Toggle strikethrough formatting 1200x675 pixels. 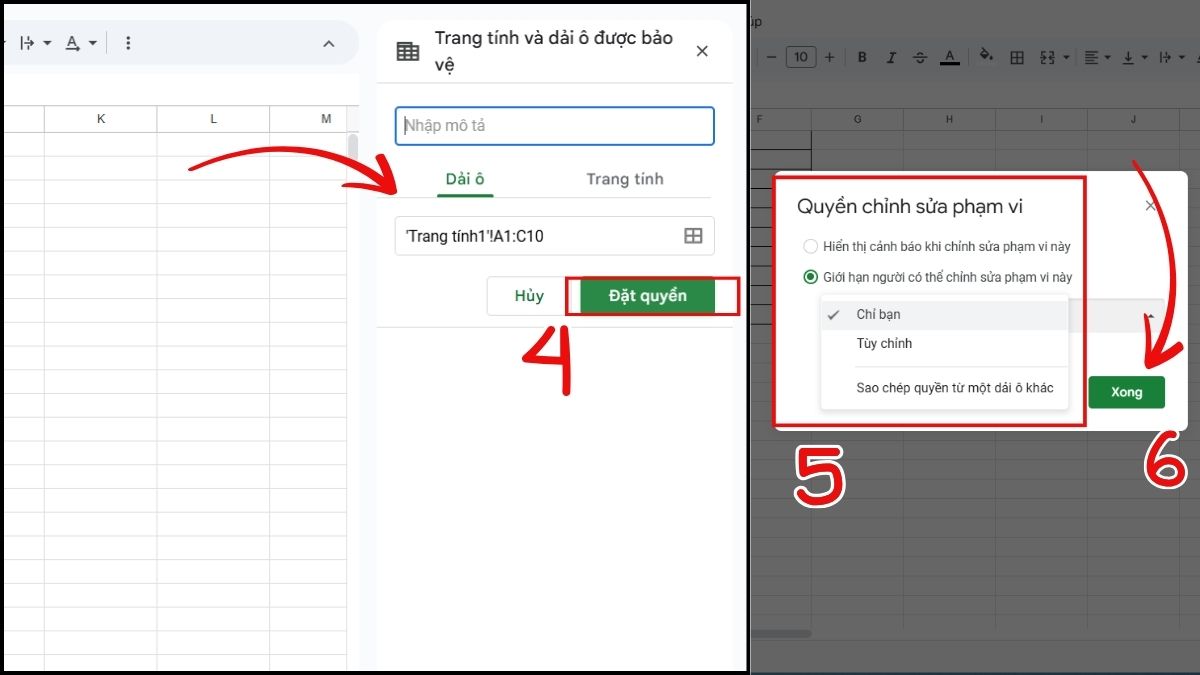(920, 57)
